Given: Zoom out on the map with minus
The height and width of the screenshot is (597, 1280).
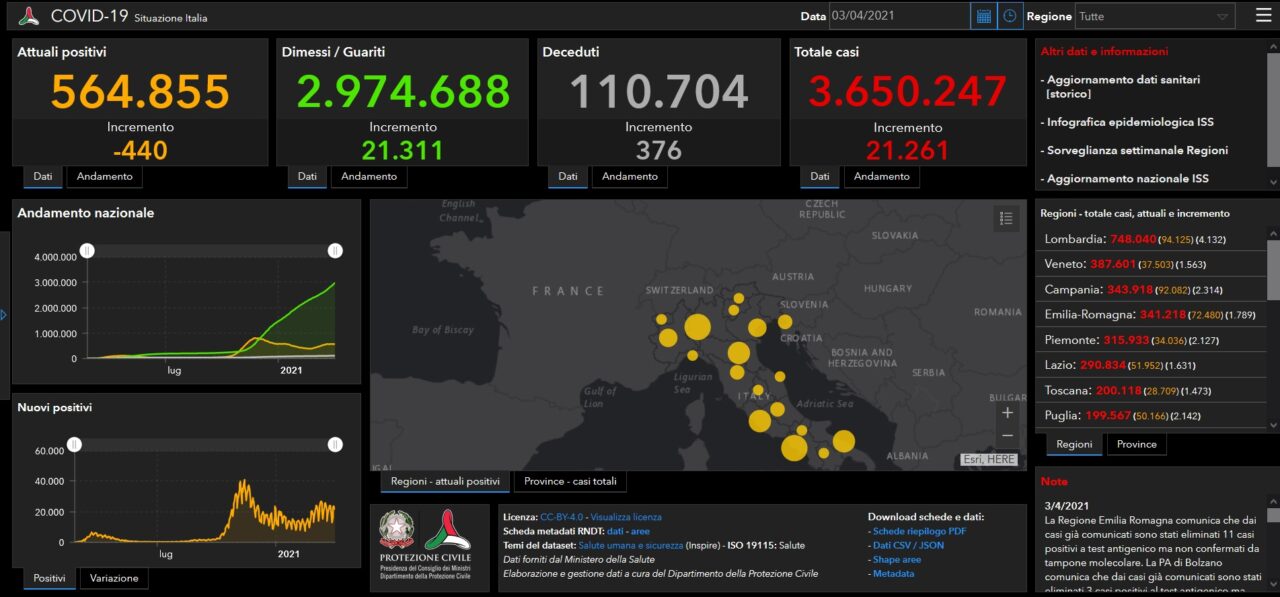Looking at the screenshot, I should click(1007, 436).
